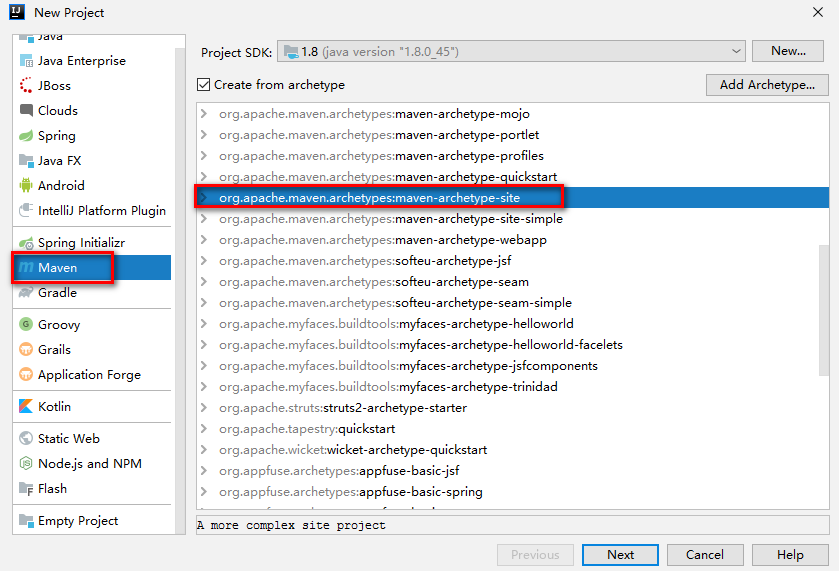Click the Java Enterprise icon in sidebar
The width and height of the screenshot is (839, 571).
pos(26,60)
